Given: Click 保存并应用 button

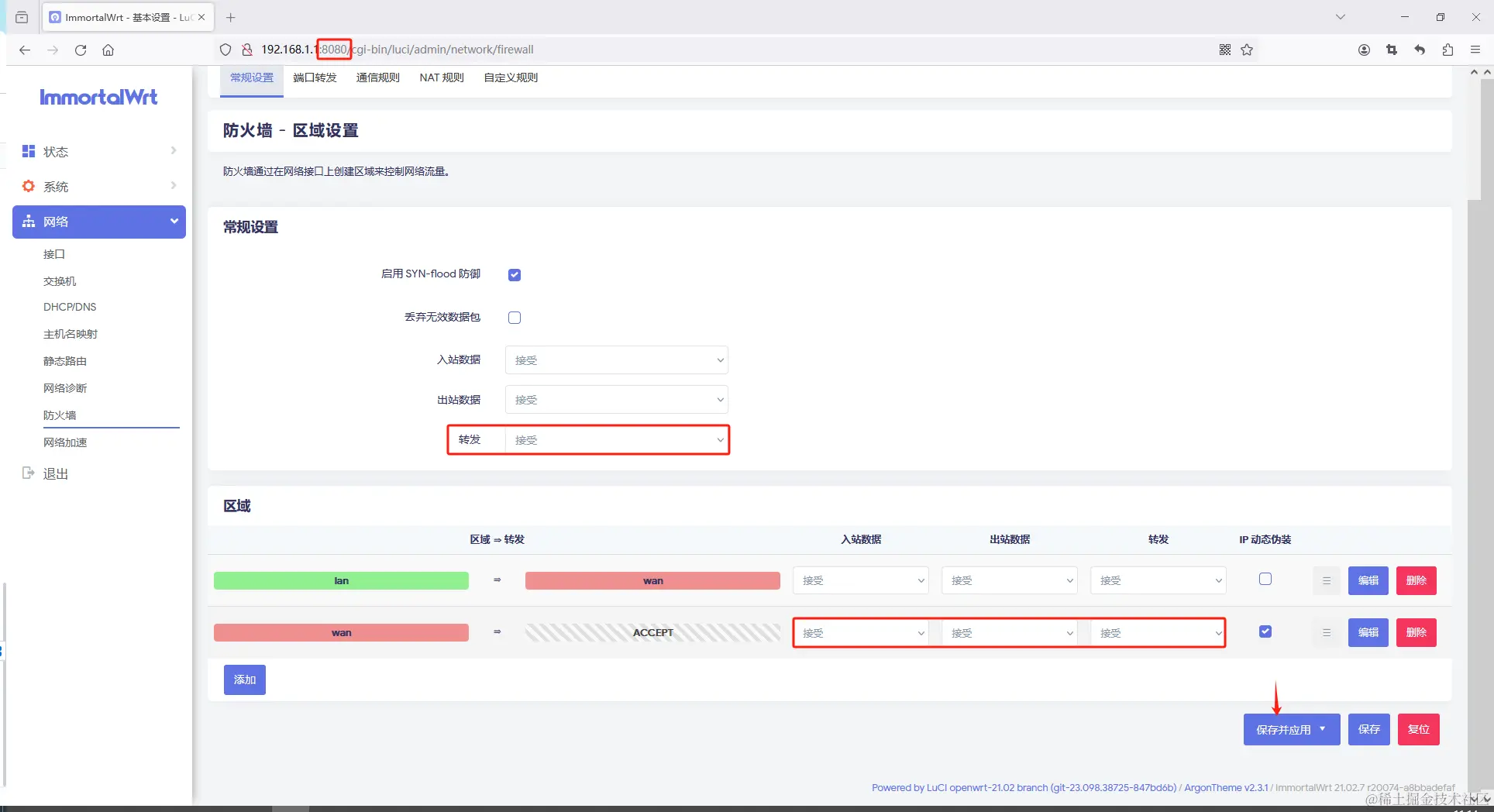Looking at the screenshot, I should (x=1292, y=729).
